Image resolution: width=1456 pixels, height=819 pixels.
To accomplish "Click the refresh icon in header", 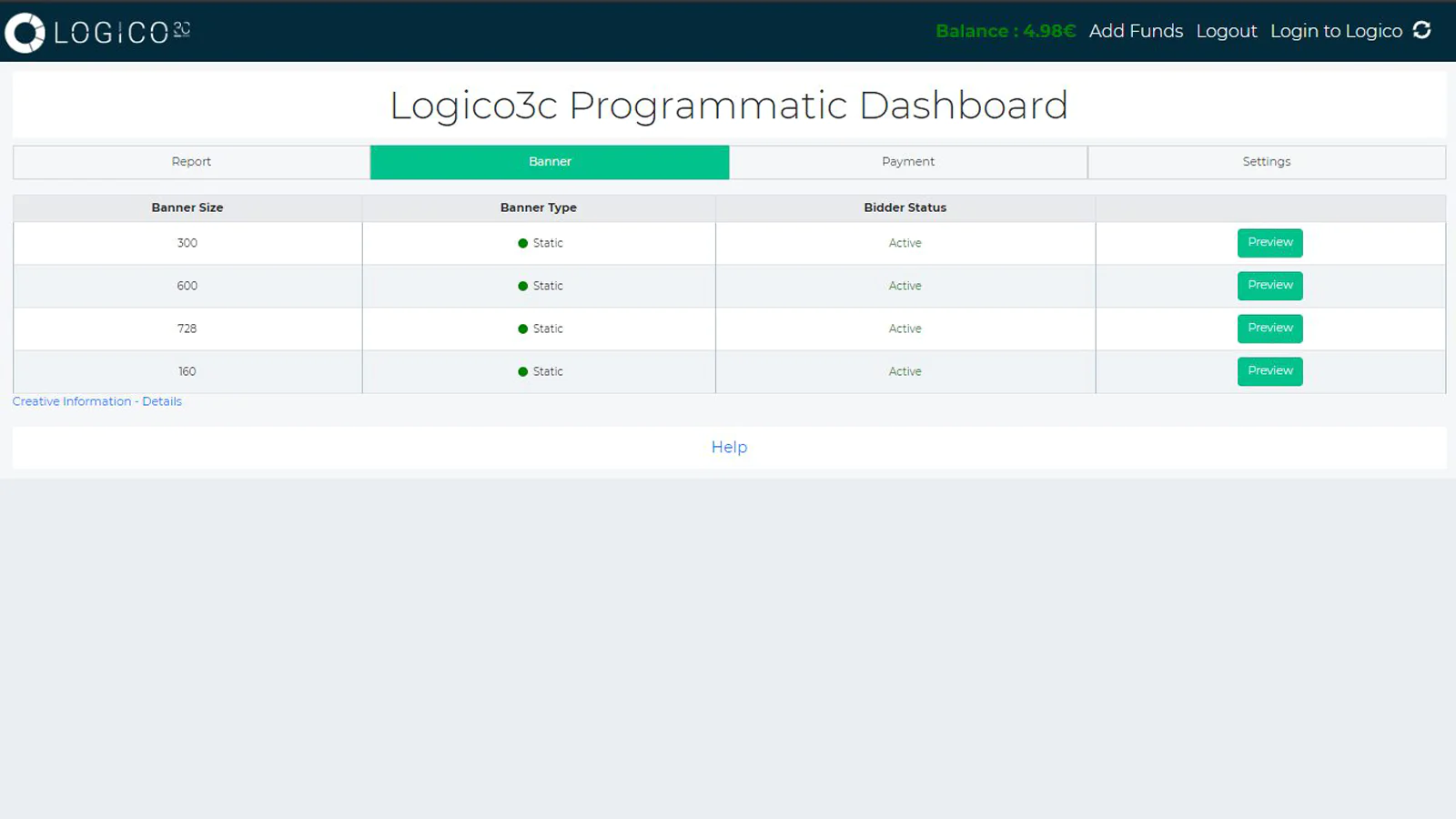I will pos(1421,30).
